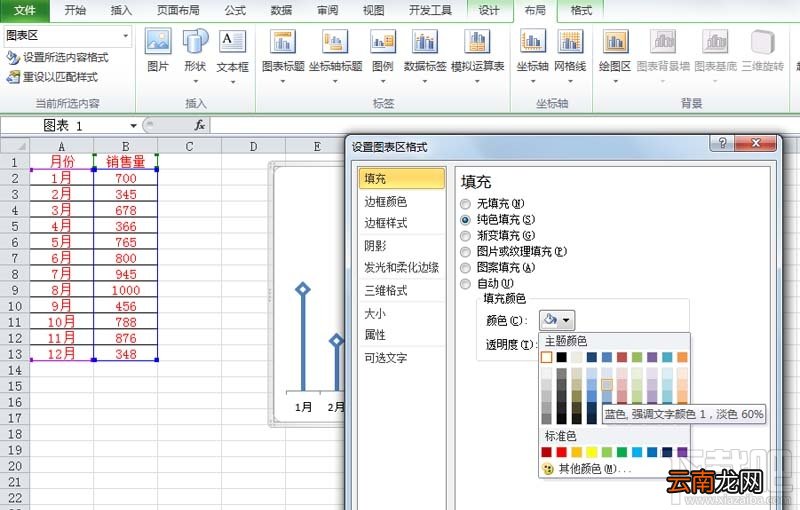The height and width of the screenshot is (510, 800).
Task: Click the fx insert function icon
Action: [199, 125]
